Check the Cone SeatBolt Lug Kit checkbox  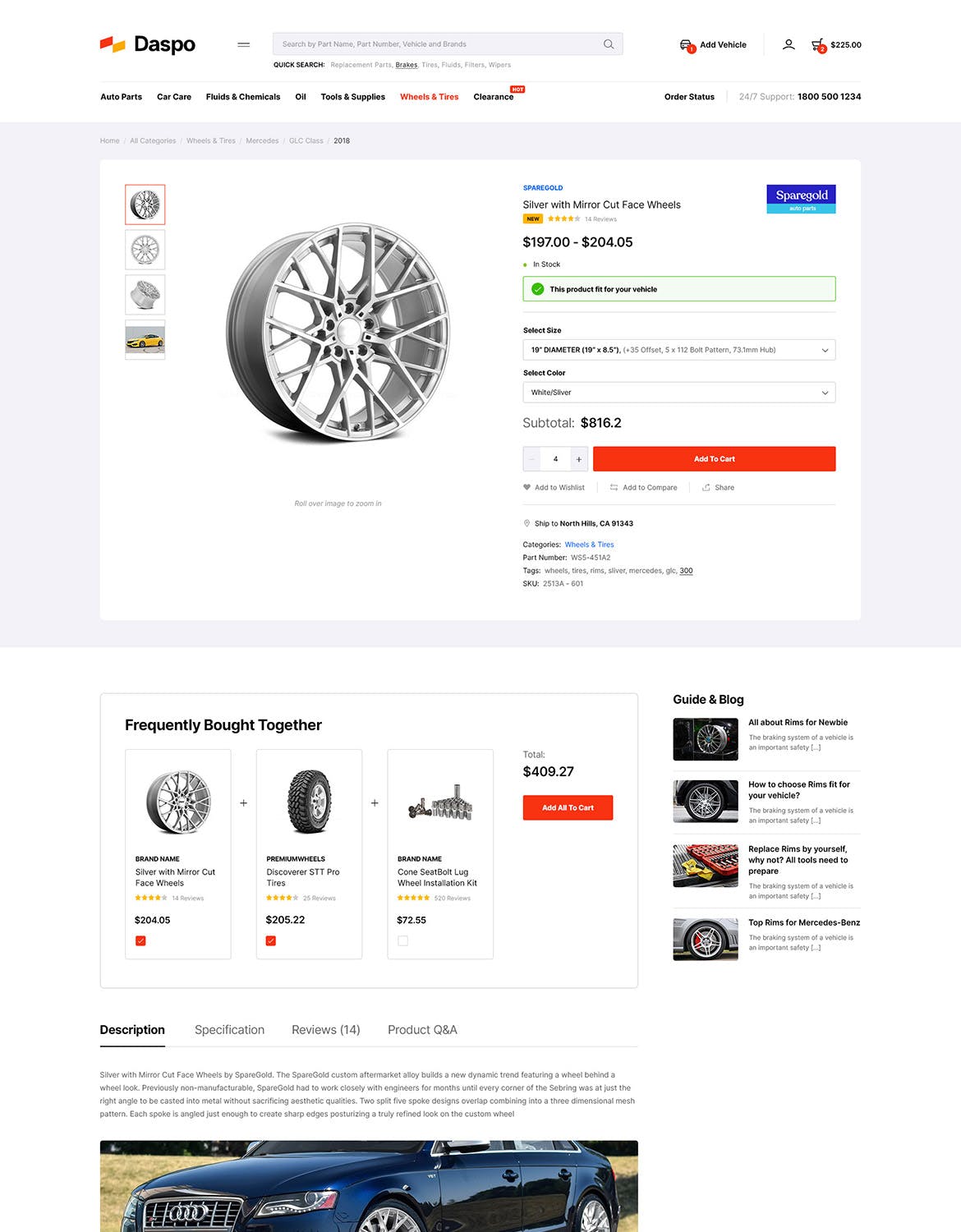402,940
